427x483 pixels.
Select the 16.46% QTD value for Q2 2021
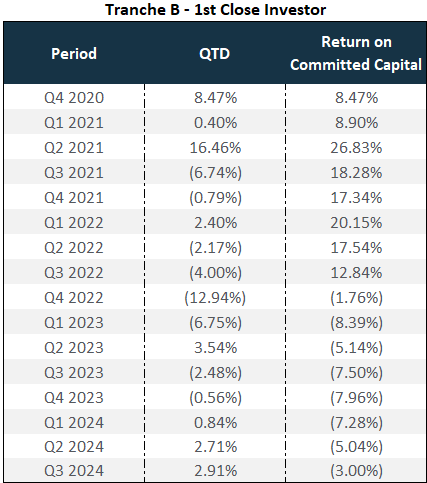(x=215, y=148)
